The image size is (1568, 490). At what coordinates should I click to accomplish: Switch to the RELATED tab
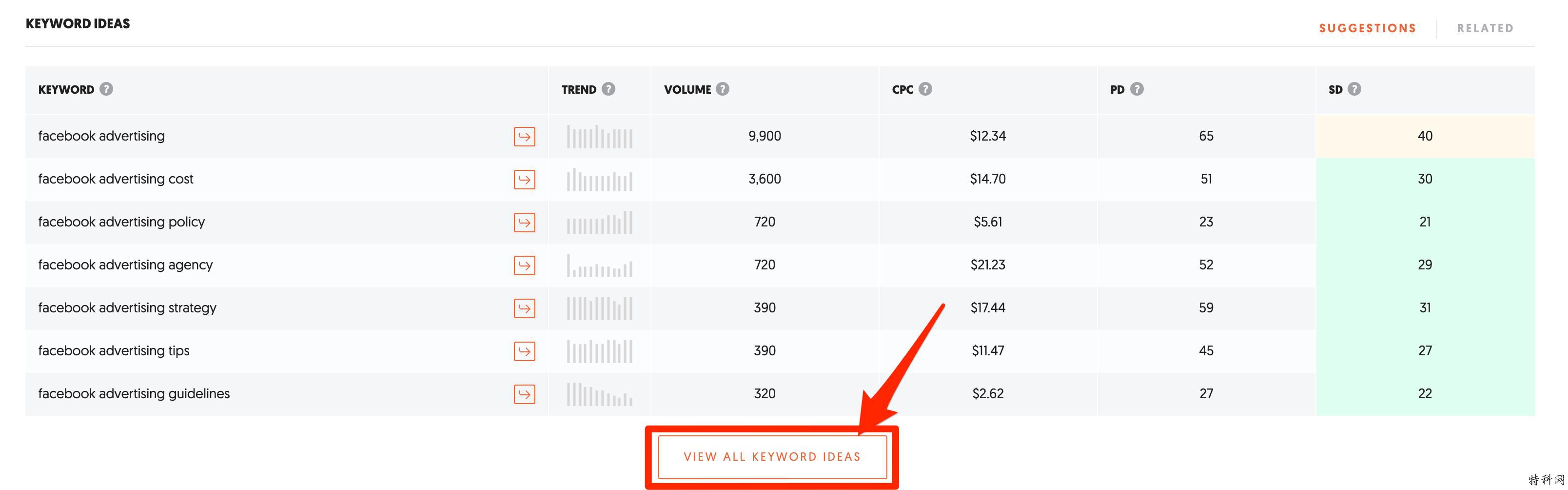[x=1485, y=28]
